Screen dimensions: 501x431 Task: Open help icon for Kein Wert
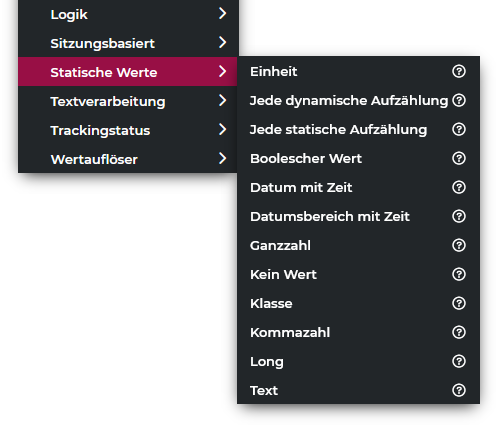point(459,274)
